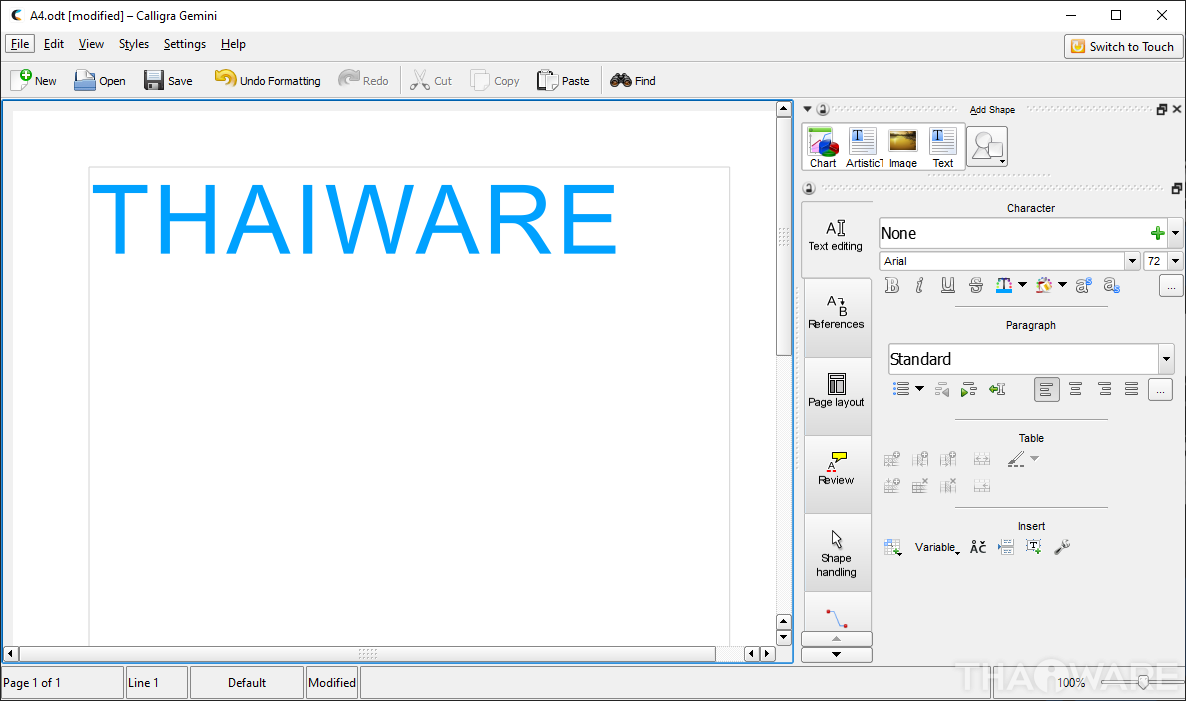Add a Chart shape
1186x701 pixels.
point(822,147)
